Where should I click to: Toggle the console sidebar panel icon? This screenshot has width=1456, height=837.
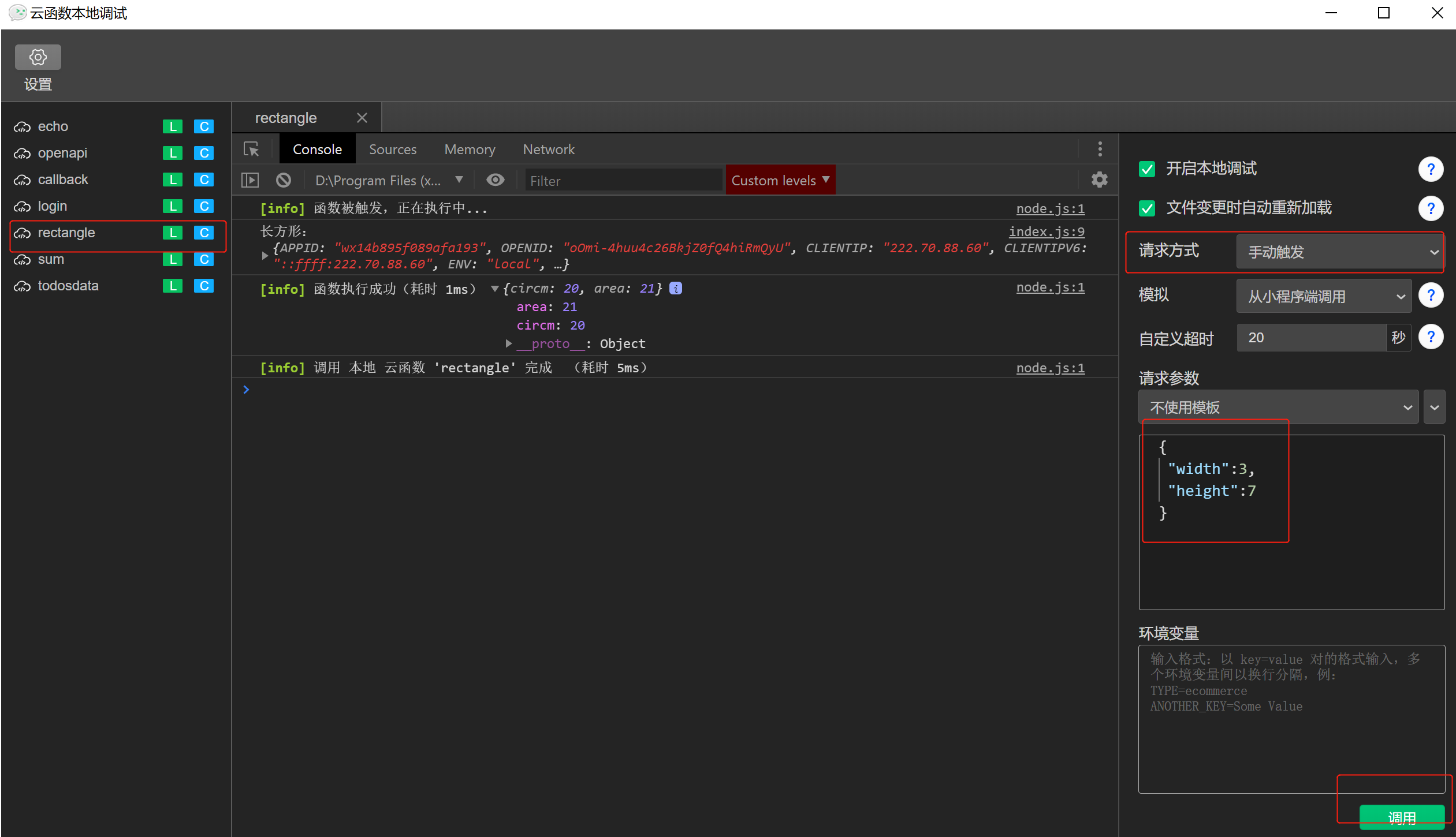point(250,180)
